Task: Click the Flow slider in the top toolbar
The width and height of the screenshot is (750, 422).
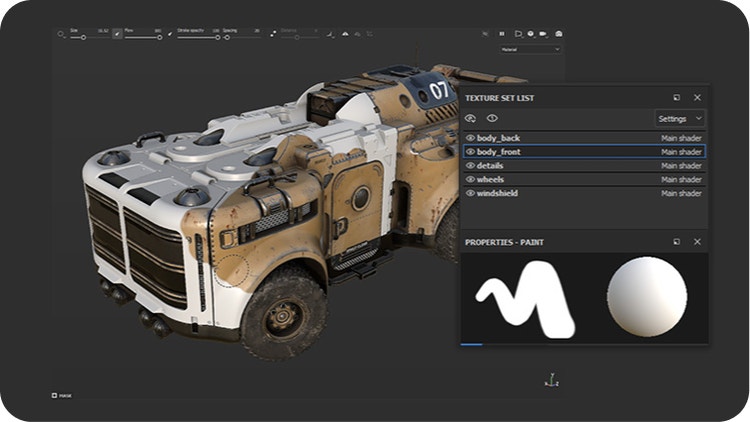Action: [x=143, y=37]
